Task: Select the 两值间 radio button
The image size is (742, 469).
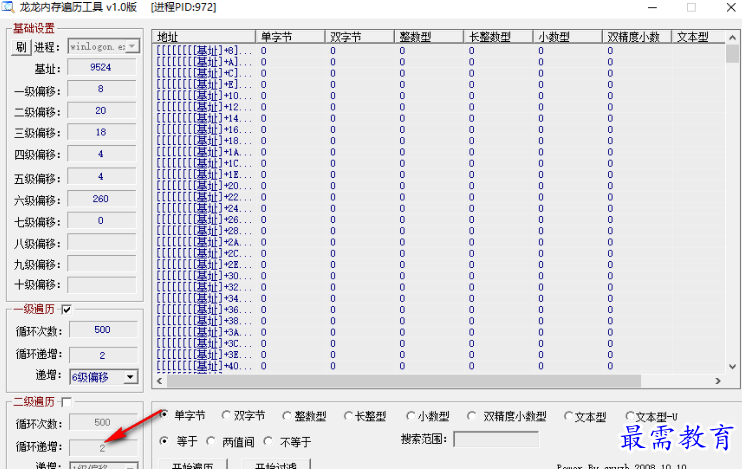Action: click(211, 441)
